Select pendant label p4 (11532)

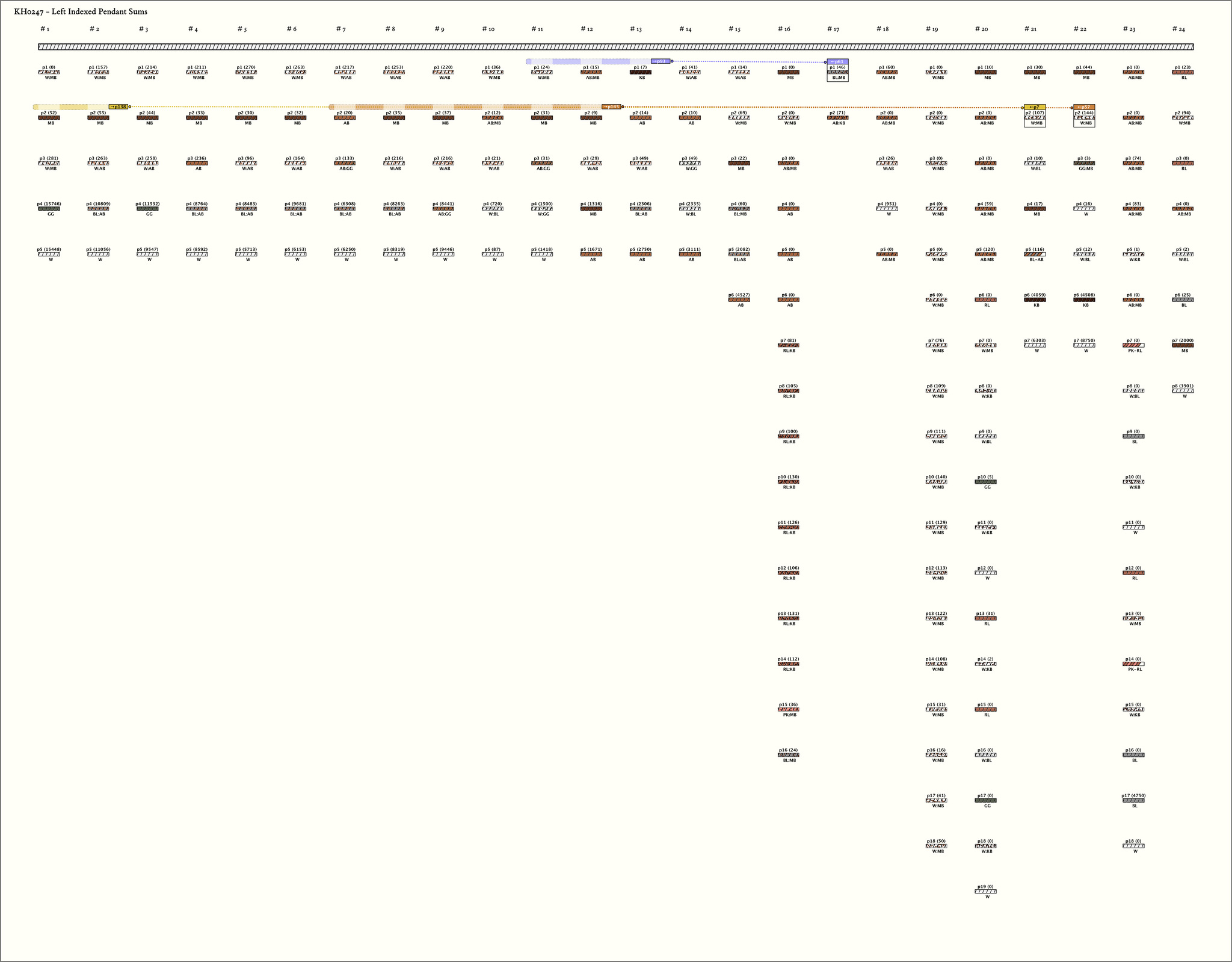pos(147,204)
